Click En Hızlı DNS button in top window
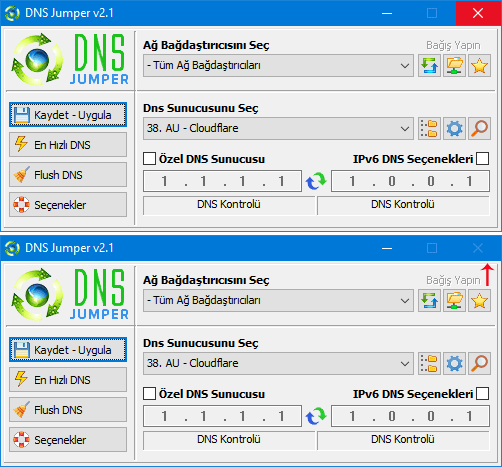The width and height of the screenshot is (502, 467). [x=68, y=145]
